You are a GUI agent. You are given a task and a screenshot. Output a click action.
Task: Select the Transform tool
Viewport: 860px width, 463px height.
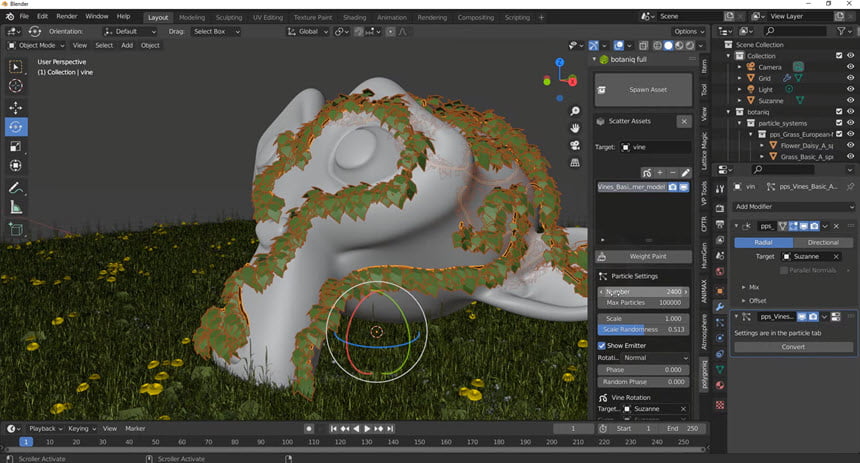pos(16,165)
